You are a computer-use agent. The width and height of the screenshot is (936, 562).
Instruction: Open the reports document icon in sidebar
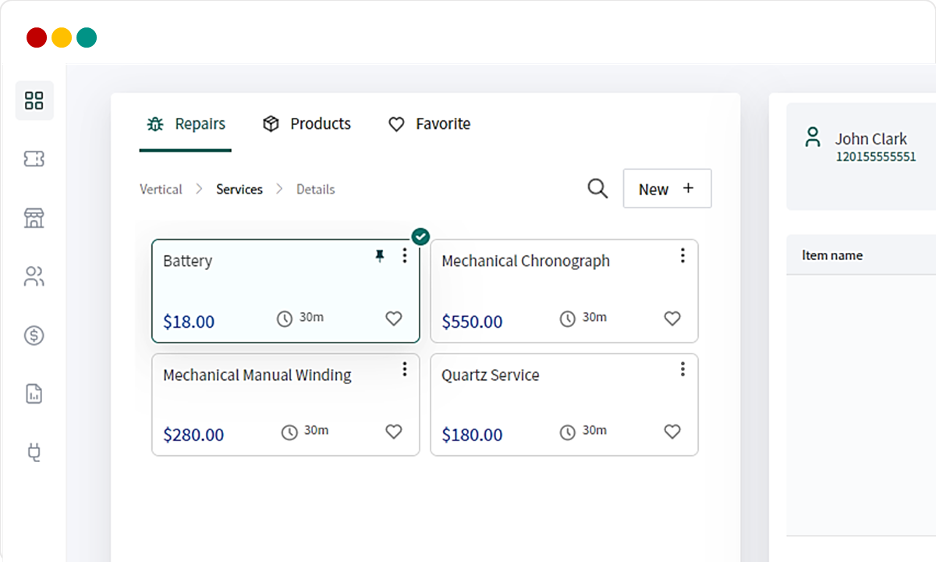34,394
